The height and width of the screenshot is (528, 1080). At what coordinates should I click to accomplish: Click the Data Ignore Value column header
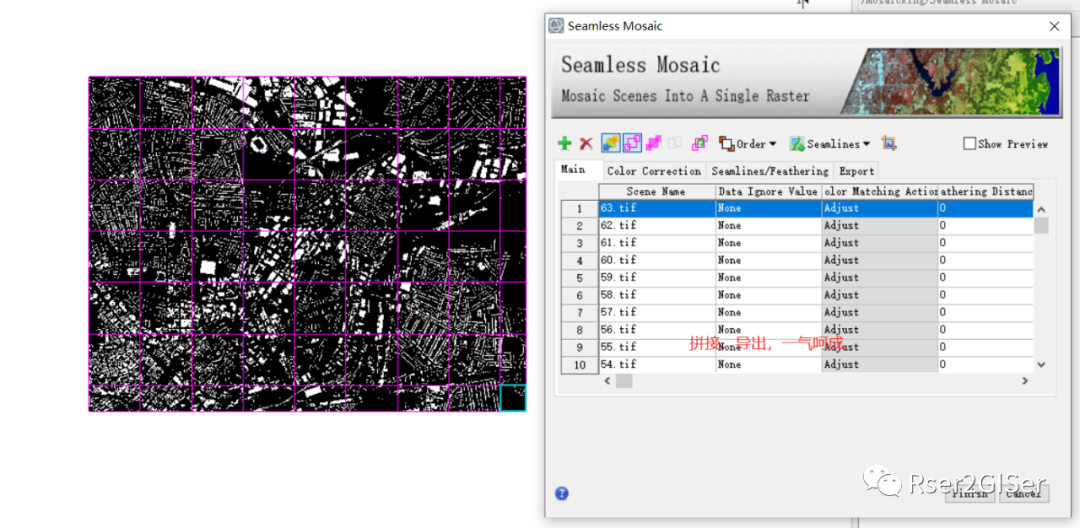[769, 191]
